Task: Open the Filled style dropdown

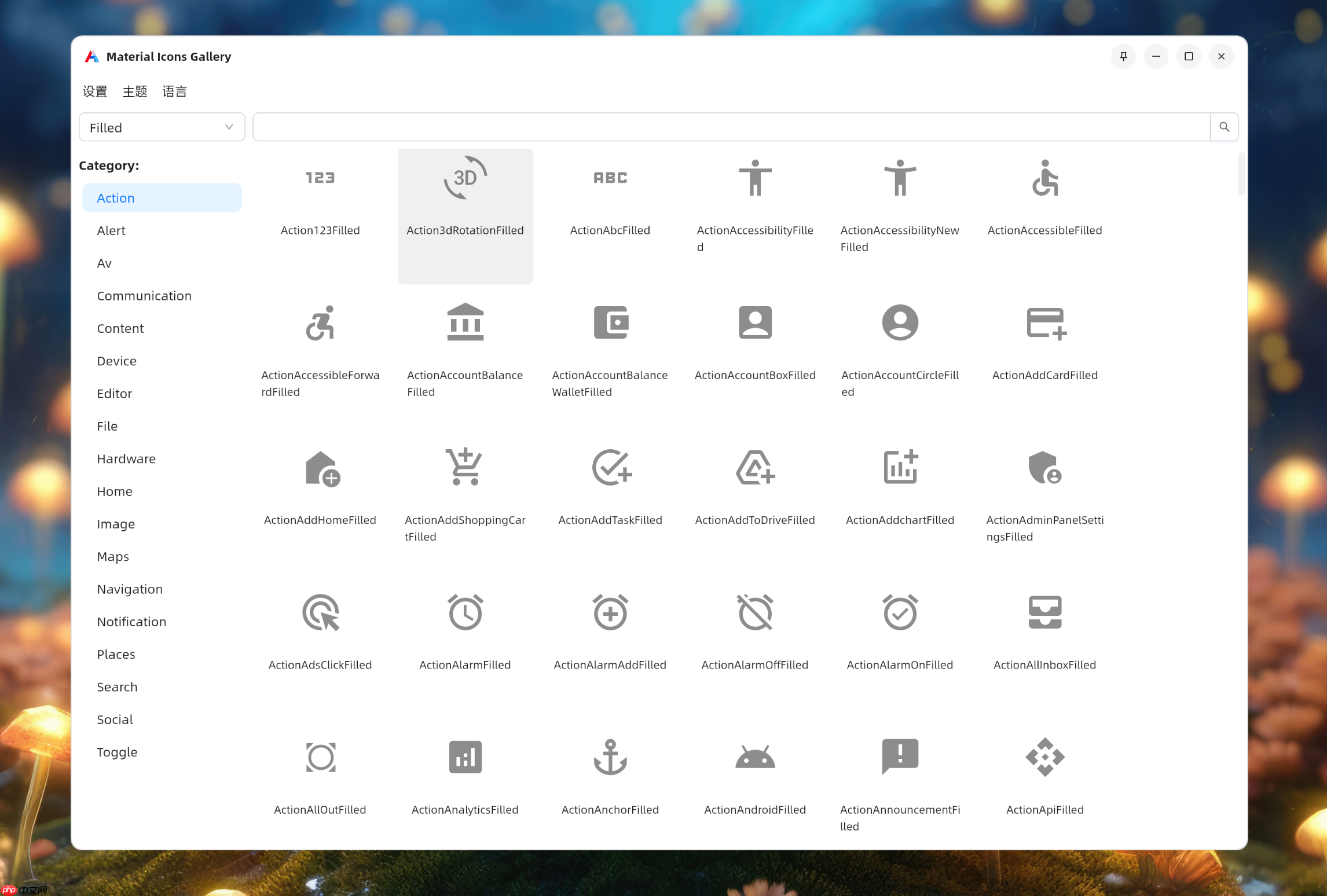Action: (162, 127)
